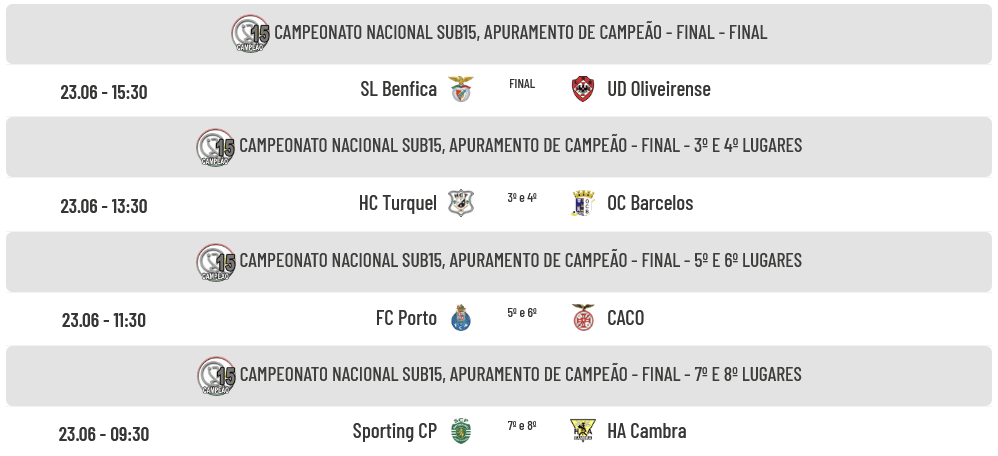Click the HC Turquel club crest
998x456 pixels.
(x=461, y=203)
